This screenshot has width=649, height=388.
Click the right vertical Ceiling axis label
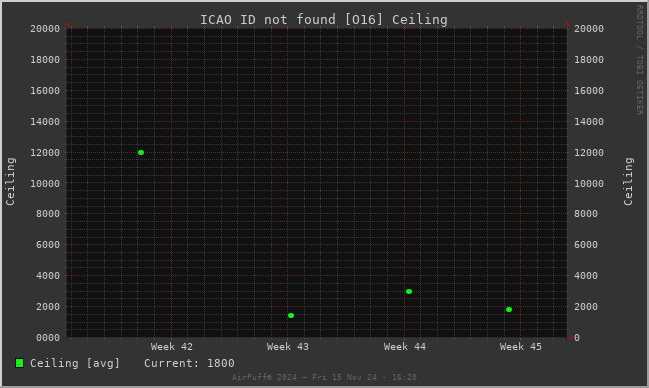coord(628,181)
